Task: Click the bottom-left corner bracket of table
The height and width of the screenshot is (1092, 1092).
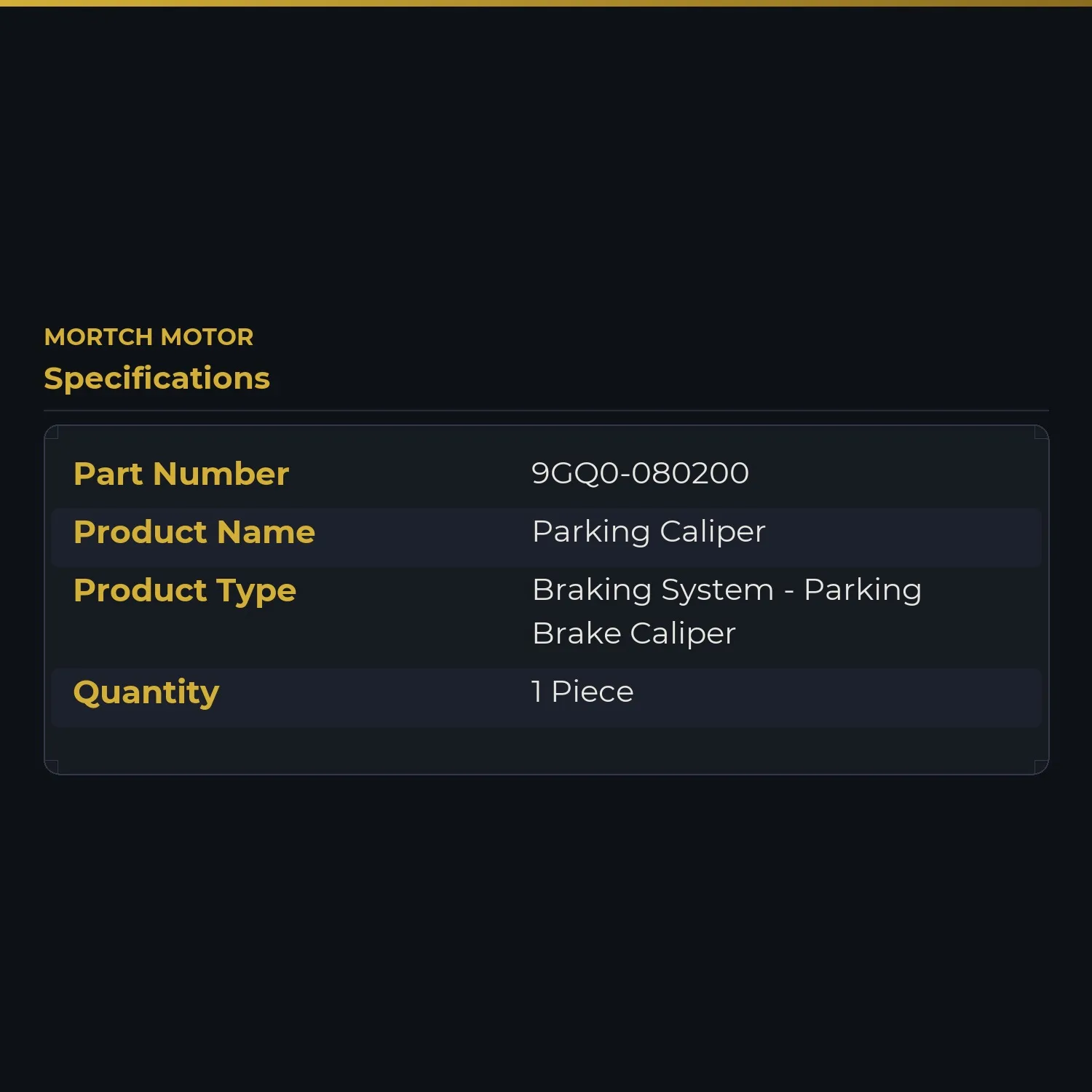Action: (x=51, y=767)
